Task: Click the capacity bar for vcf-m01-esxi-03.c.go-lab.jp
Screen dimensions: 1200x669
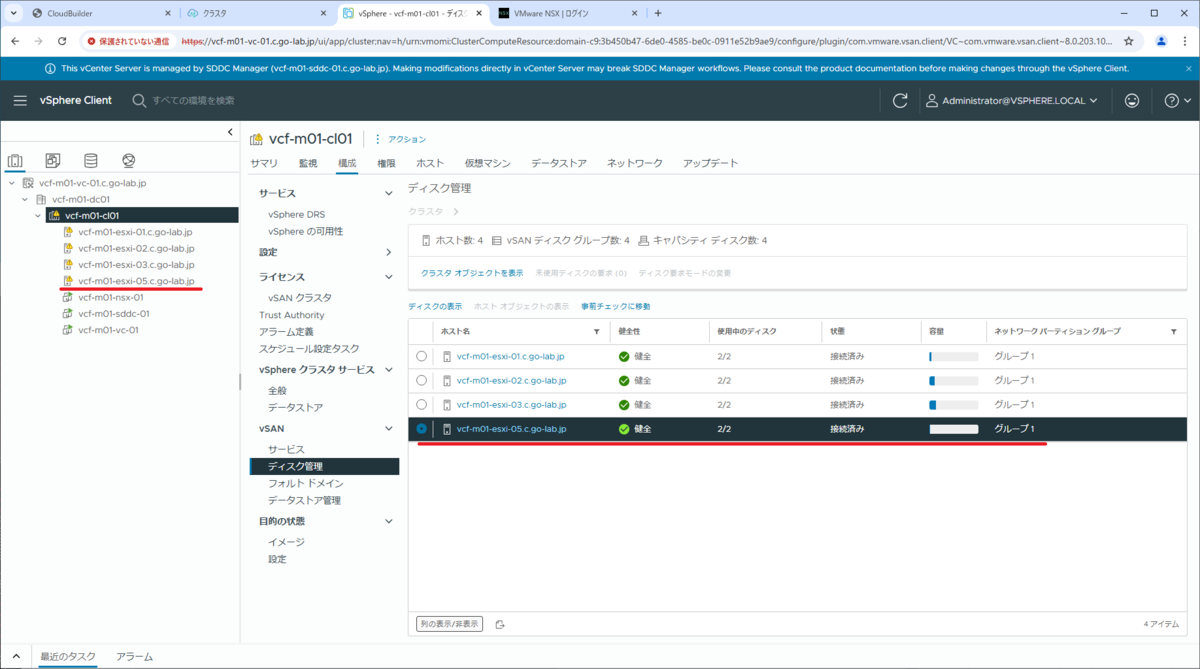Action: (x=953, y=404)
